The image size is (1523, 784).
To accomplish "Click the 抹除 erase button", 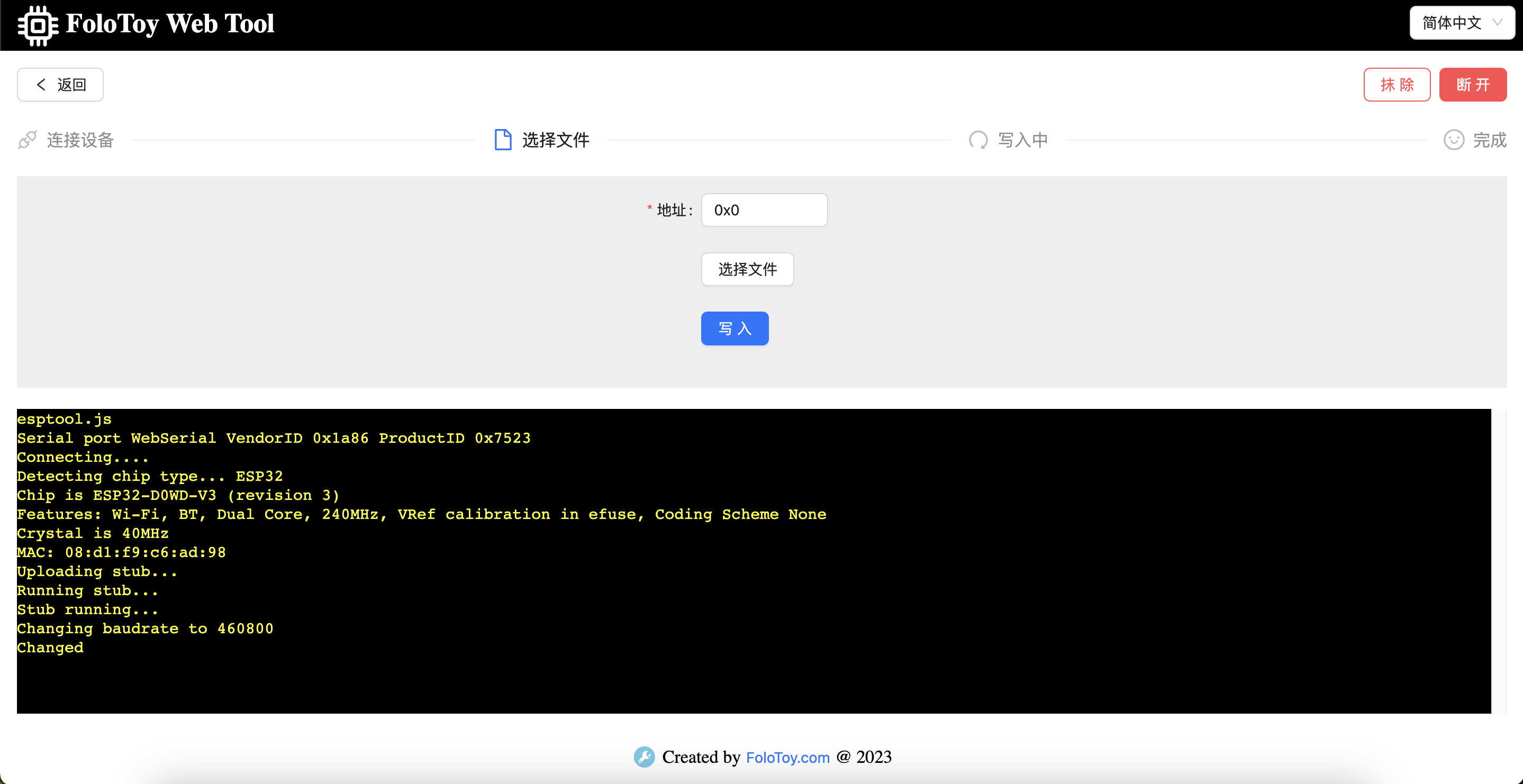I will pos(1397,85).
